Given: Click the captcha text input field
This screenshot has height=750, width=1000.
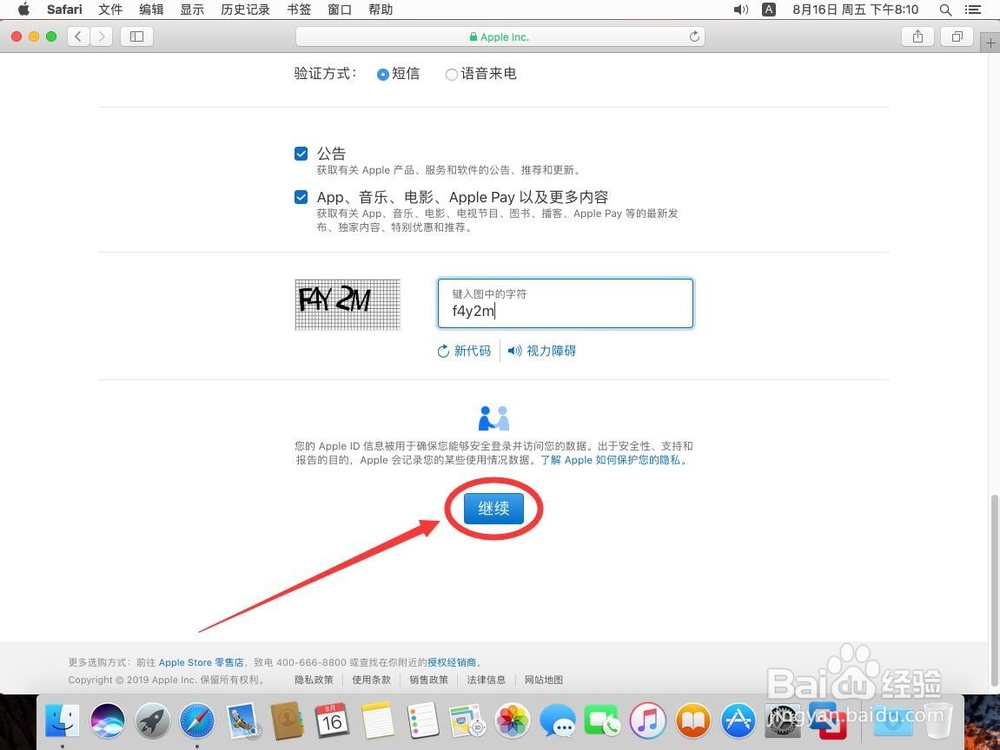Looking at the screenshot, I should pyautogui.click(x=565, y=303).
